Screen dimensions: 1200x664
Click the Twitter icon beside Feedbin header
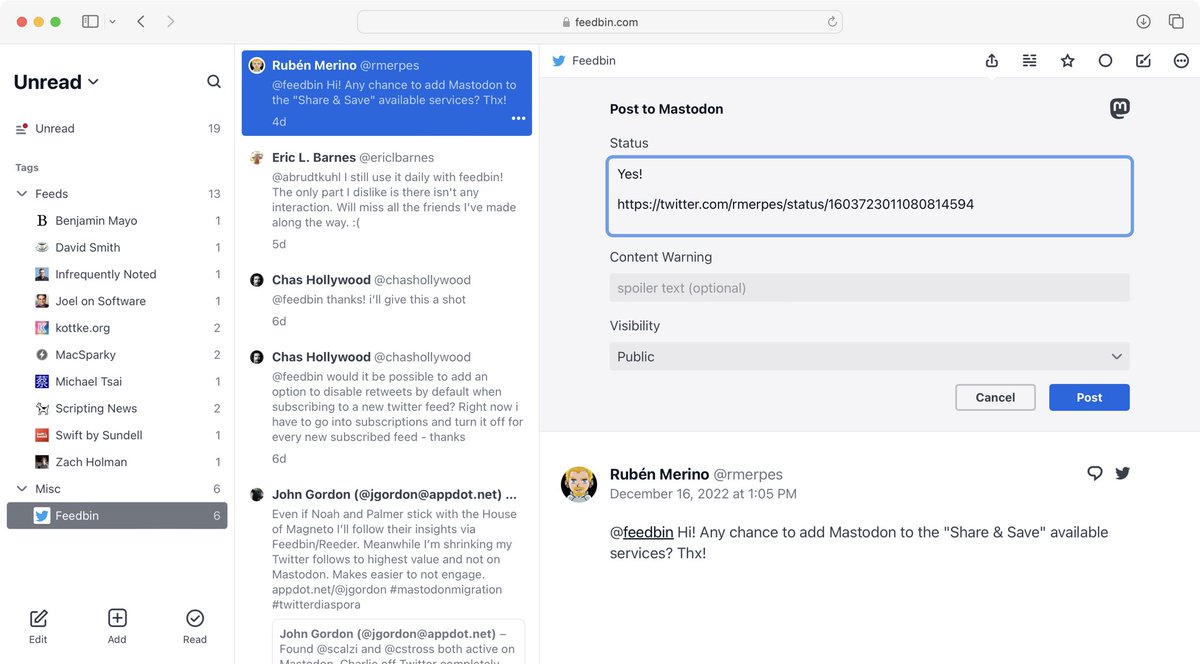tap(559, 61)
